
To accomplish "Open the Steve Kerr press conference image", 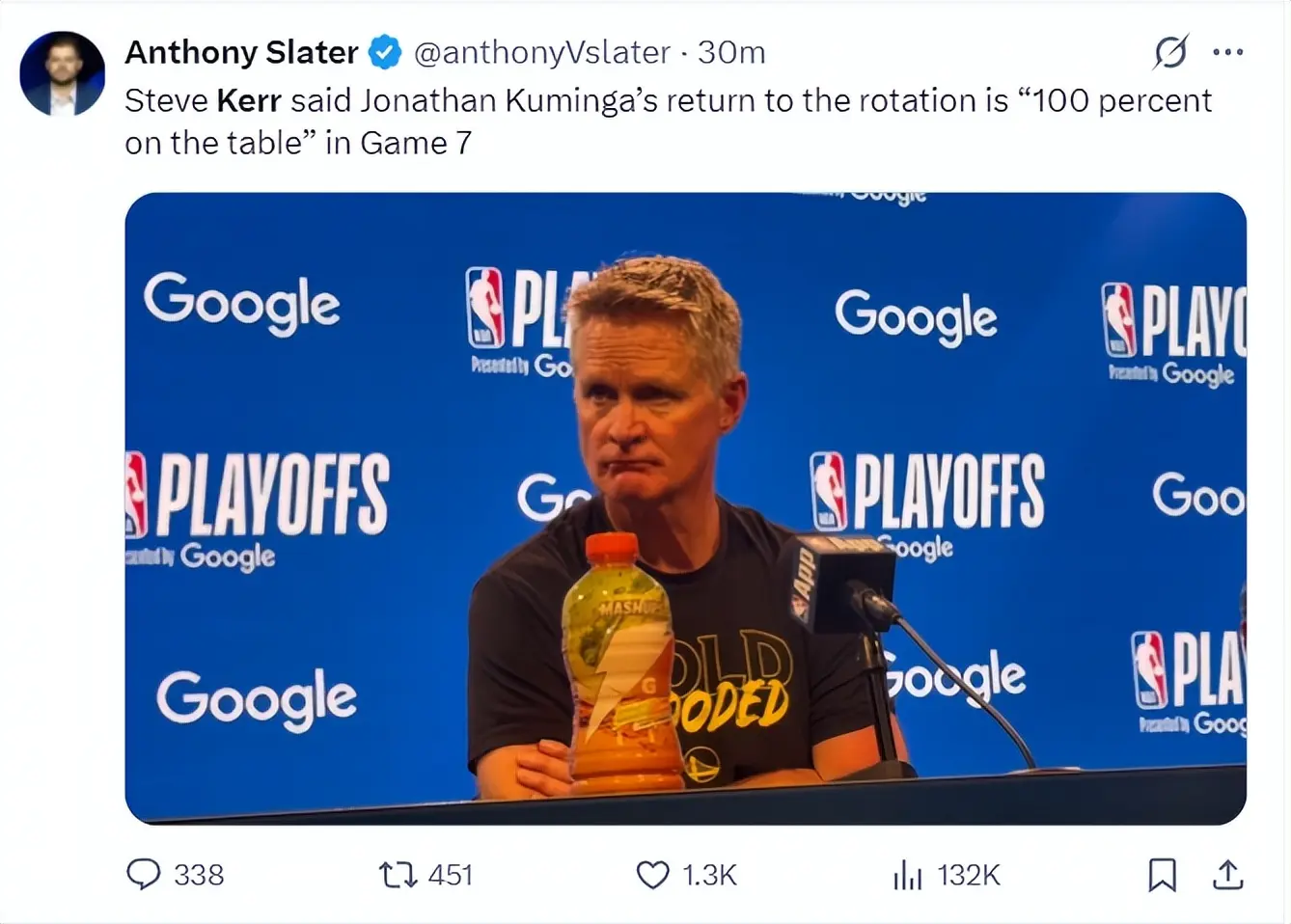I will [x=685, y=508].
